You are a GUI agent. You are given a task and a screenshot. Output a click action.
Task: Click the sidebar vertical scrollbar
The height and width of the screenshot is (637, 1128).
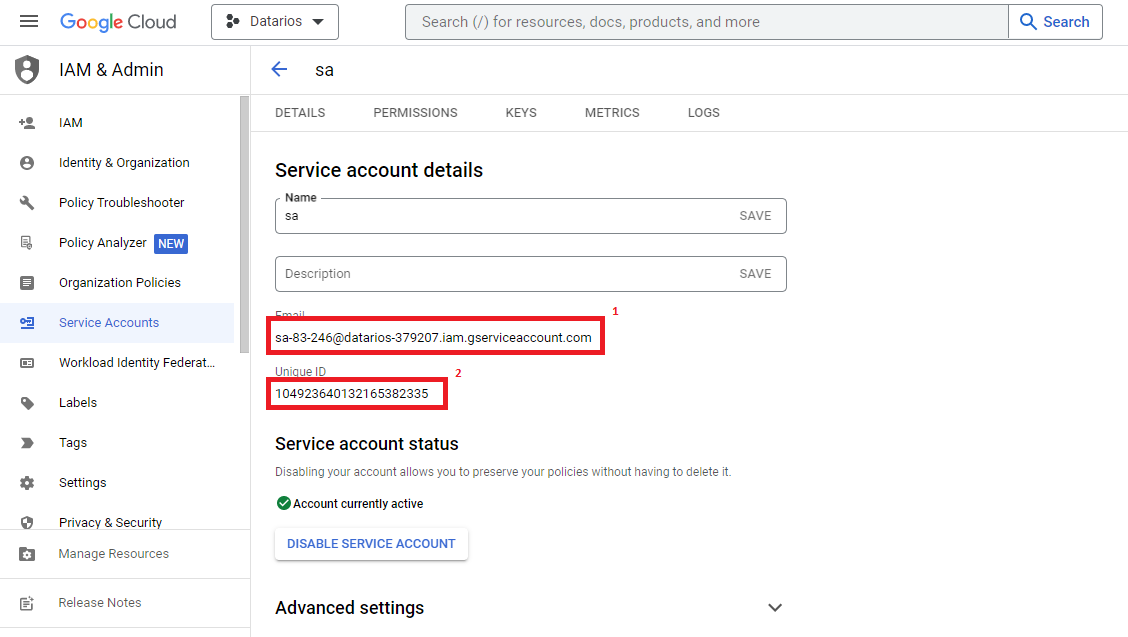244,225
